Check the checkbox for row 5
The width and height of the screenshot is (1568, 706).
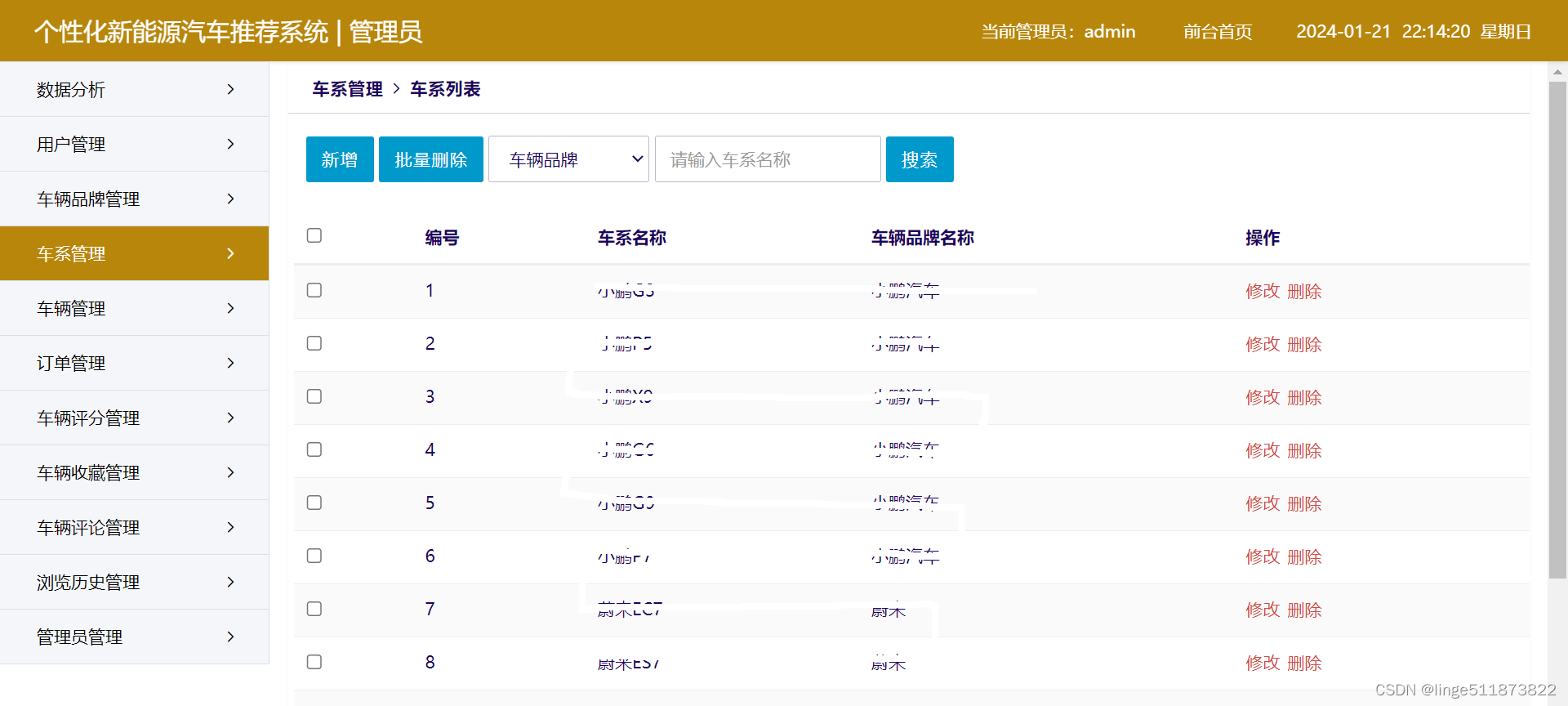click(x=314, y=503)
